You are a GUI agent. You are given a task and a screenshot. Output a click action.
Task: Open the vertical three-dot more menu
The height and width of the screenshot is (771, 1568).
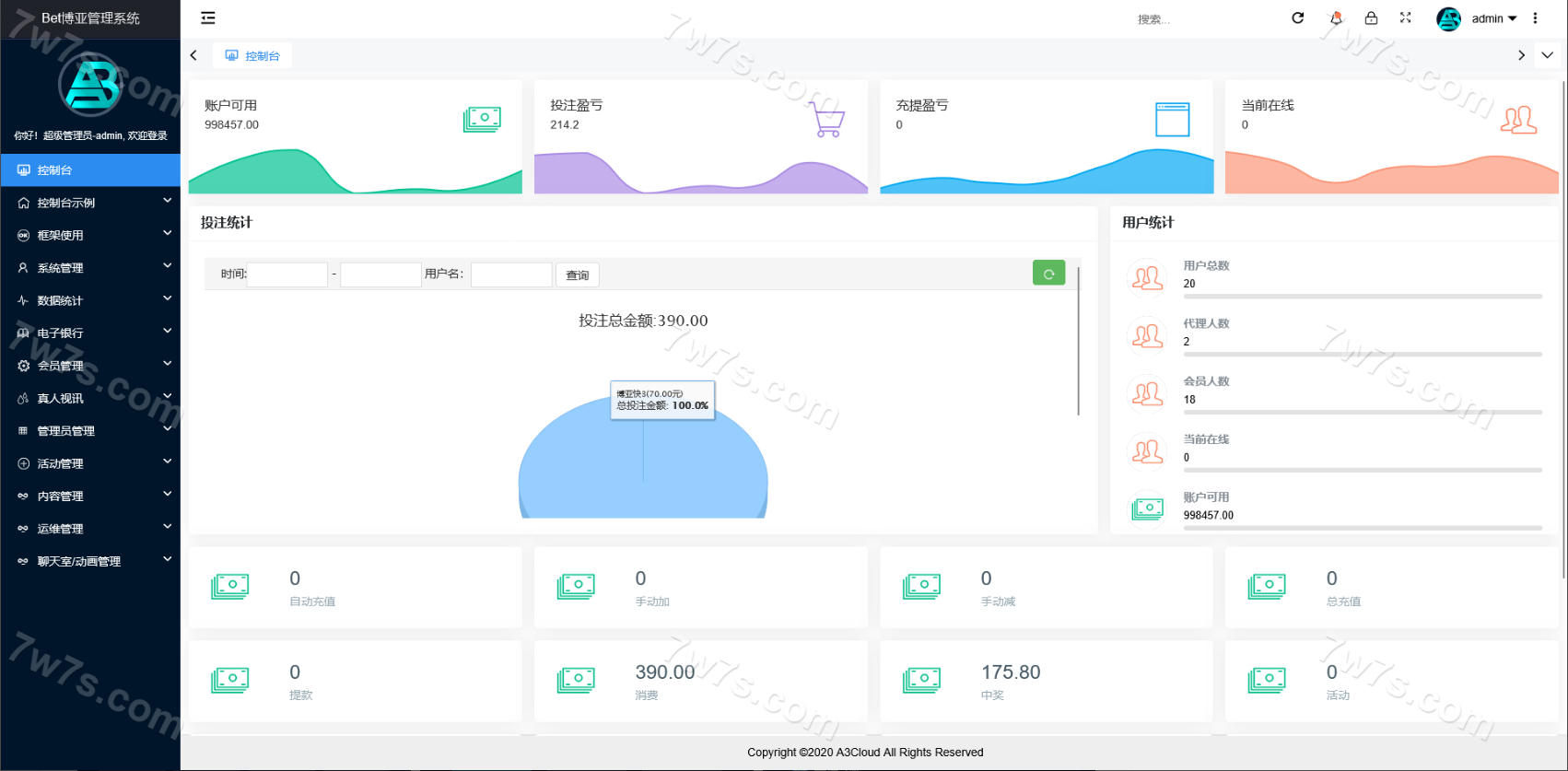pos(1535,18)
